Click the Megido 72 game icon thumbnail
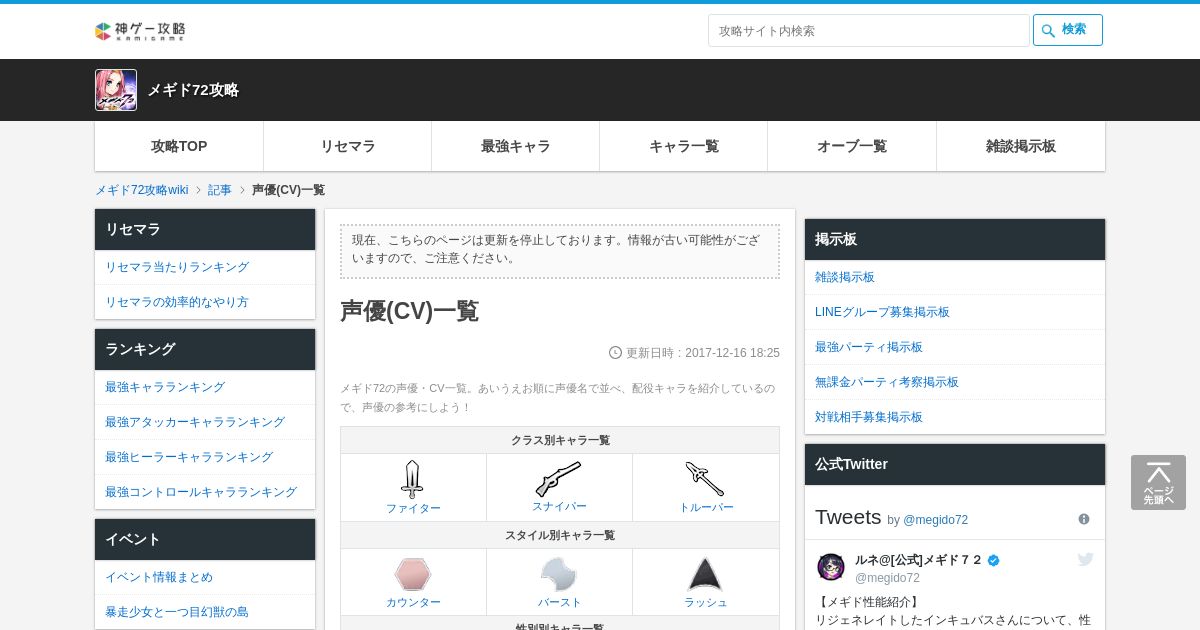The height and width of the screenshot is (630, 1200). [116, 90]
